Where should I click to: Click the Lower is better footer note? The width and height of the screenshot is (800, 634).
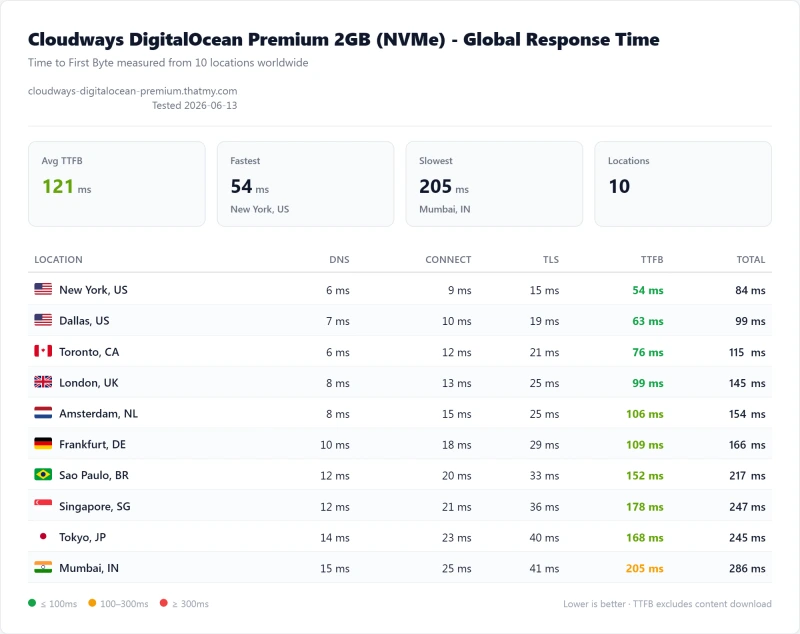click(667, 604)
